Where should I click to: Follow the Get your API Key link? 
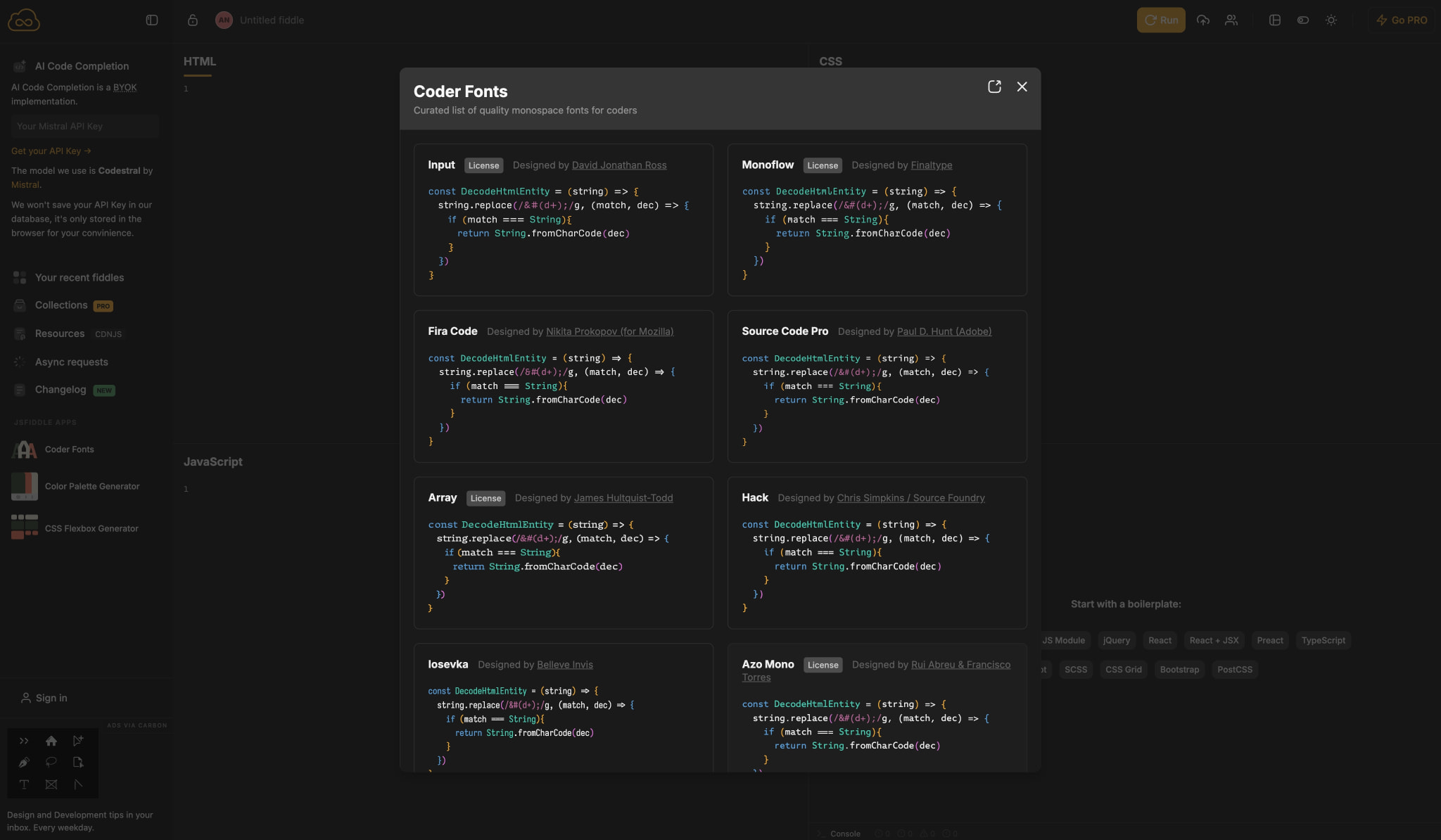click(x=51, y=151)
